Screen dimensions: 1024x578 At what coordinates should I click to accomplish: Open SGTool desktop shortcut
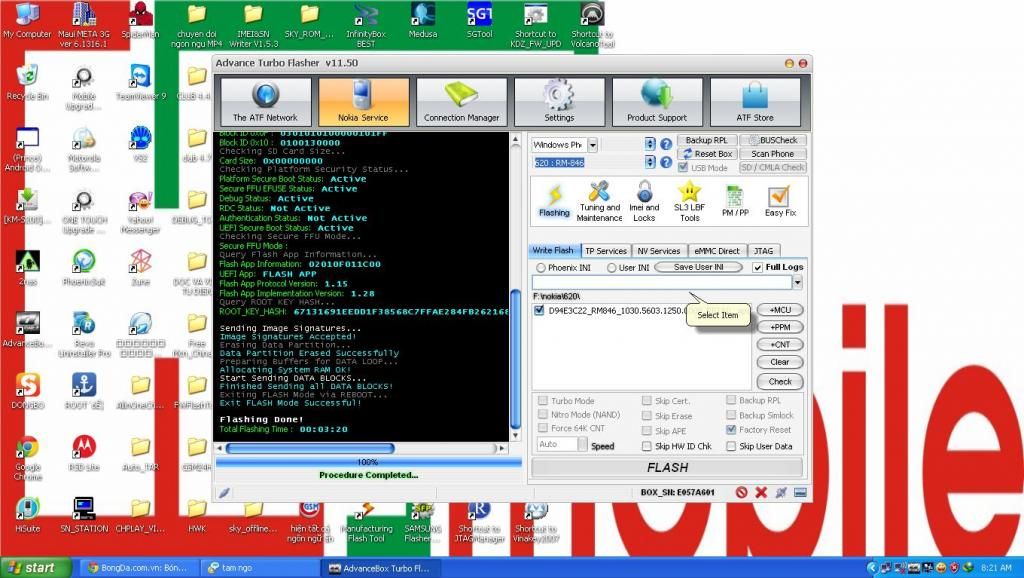coord(479,22)
